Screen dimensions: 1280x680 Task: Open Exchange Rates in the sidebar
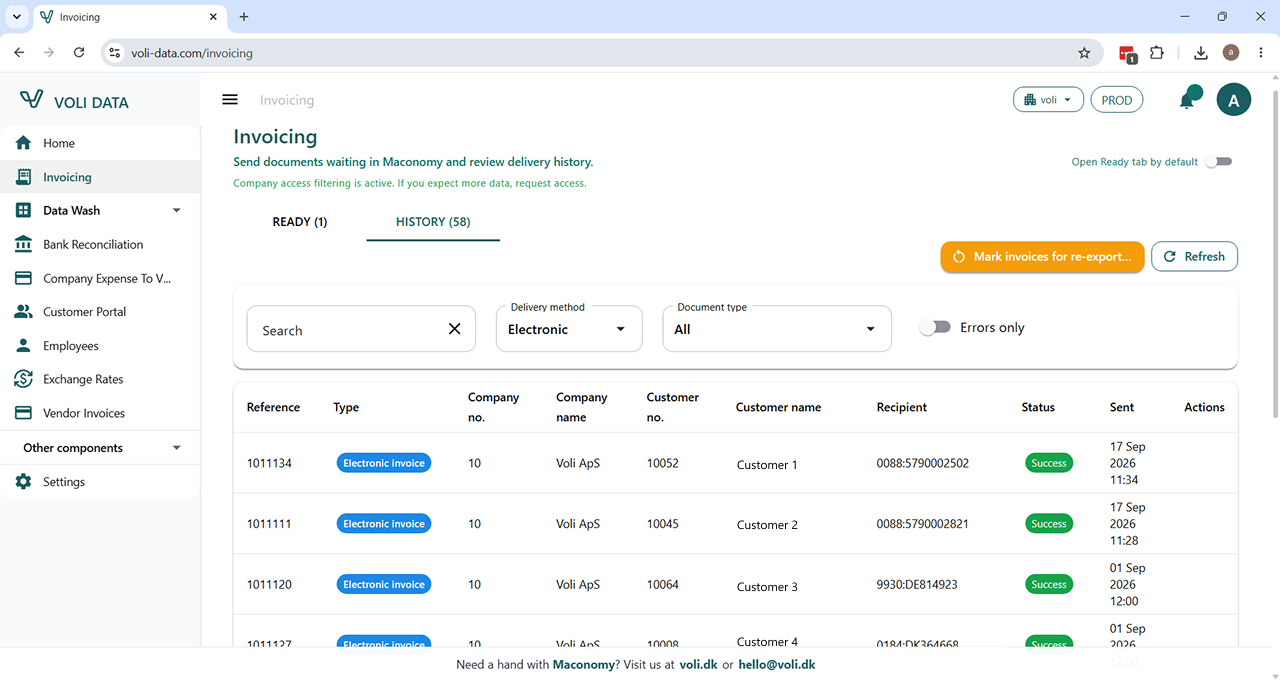click(100, 379)
